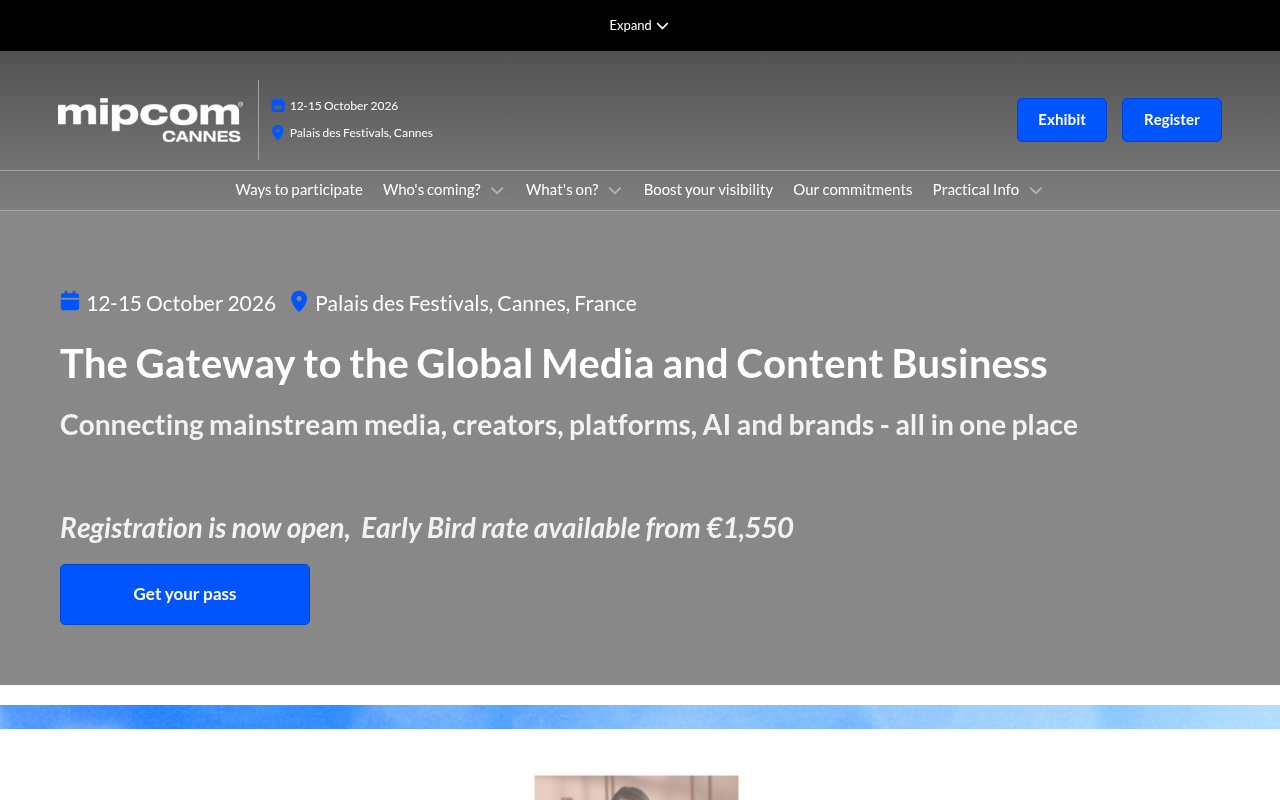
Task: Open Boost your visibility page
Action: pyautogui.click(x=708, y=190)
